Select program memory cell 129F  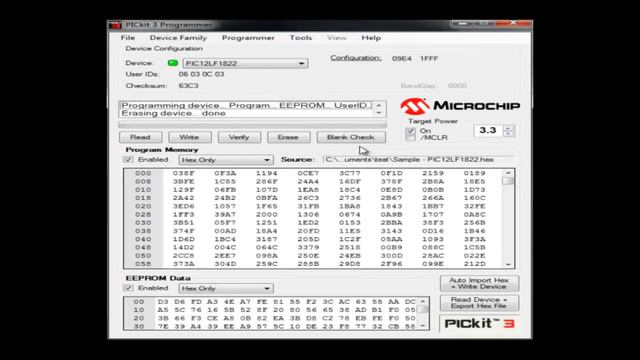tap(184, 190)
